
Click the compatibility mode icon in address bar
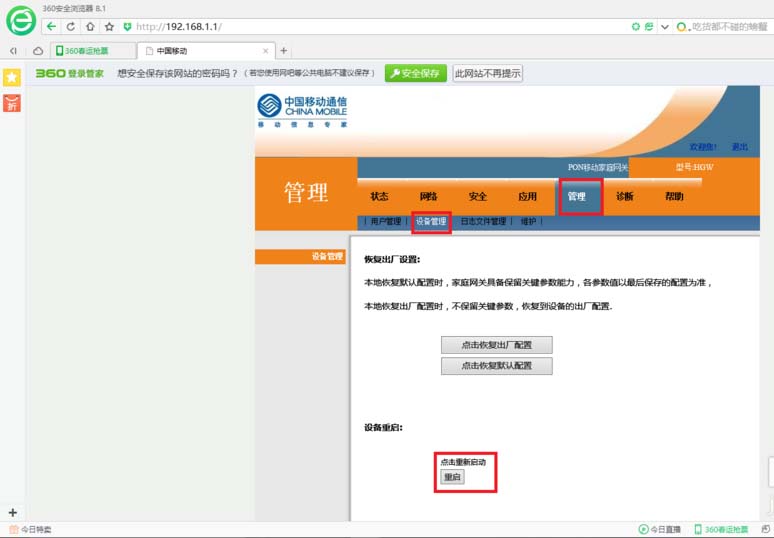click(649, 27)
